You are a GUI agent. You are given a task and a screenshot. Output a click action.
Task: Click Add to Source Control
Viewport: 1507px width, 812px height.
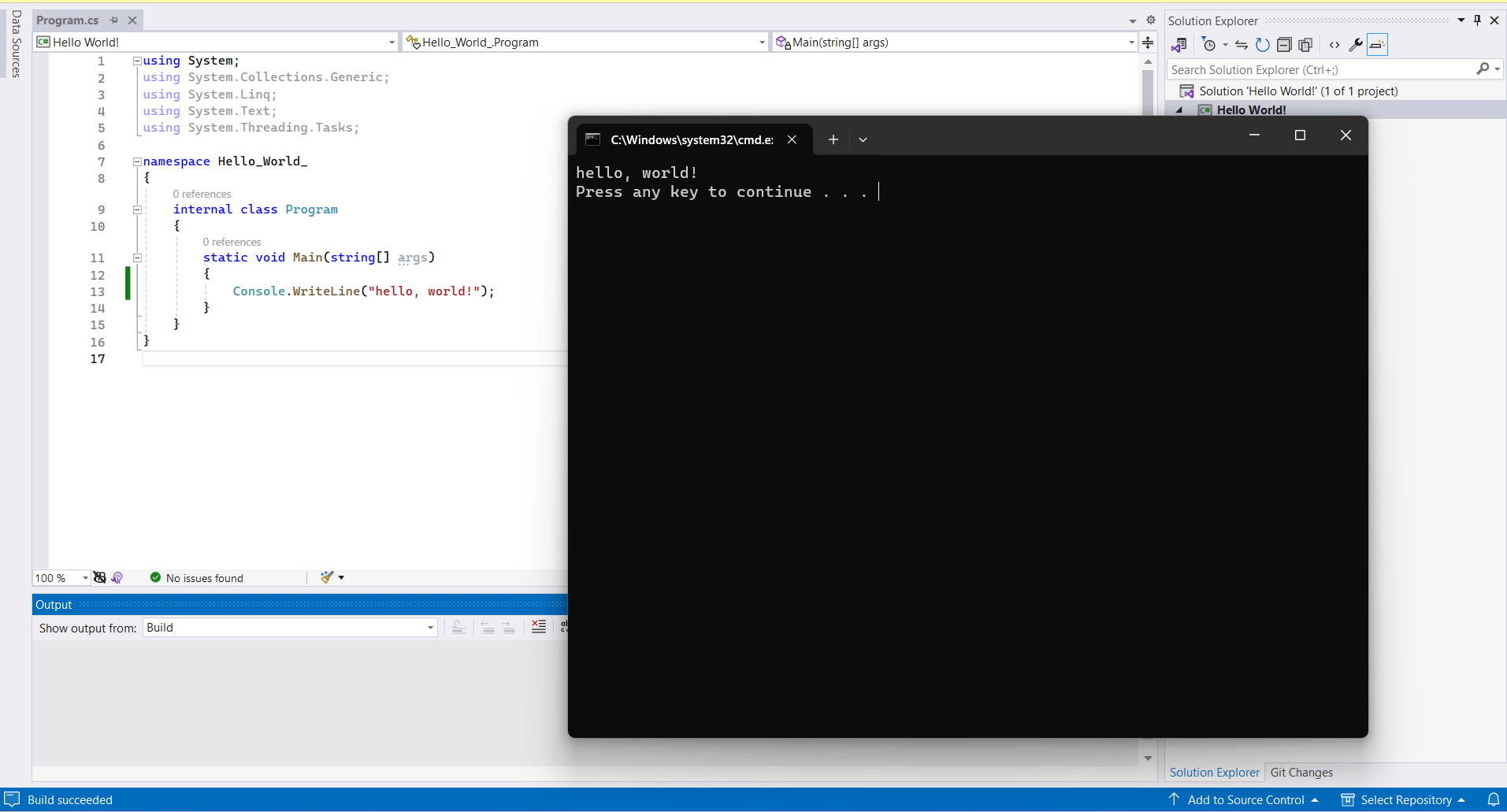point(1245,799)
